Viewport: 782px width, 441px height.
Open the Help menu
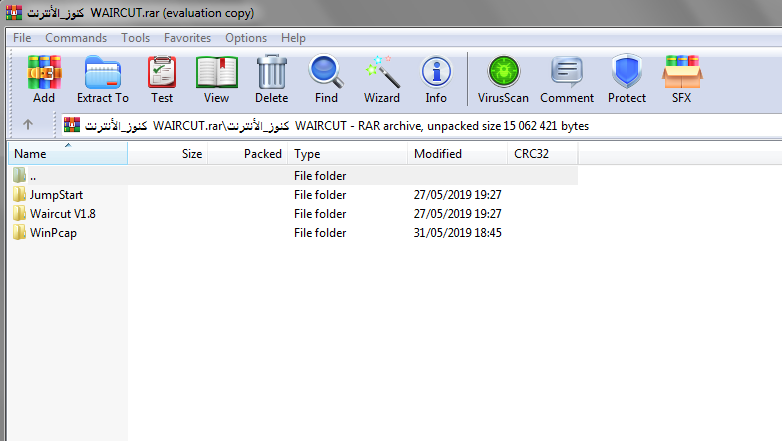tap(293, 38)
